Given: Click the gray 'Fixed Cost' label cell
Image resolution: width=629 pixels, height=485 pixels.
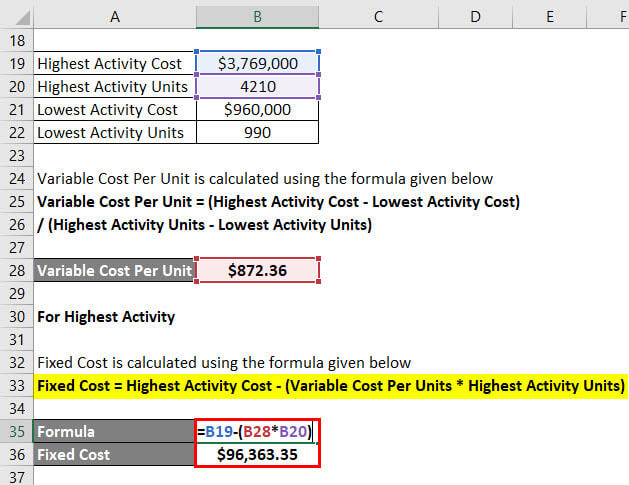Looking at the screenshot, I should [x=115, y=455].
